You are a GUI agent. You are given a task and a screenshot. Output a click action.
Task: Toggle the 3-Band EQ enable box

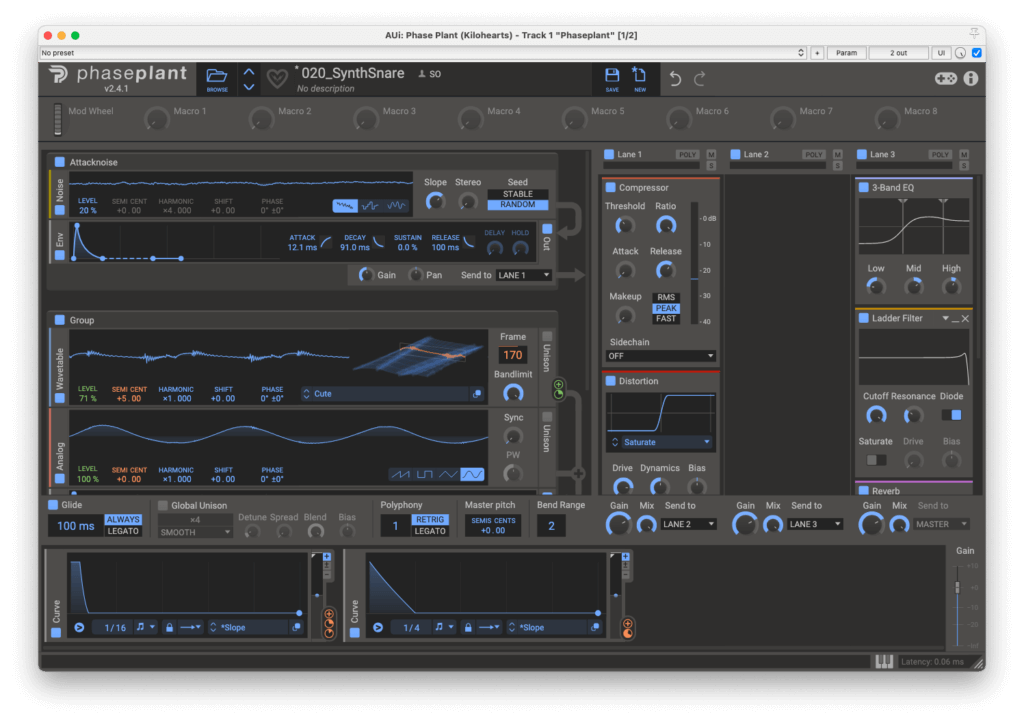[863, 187]
